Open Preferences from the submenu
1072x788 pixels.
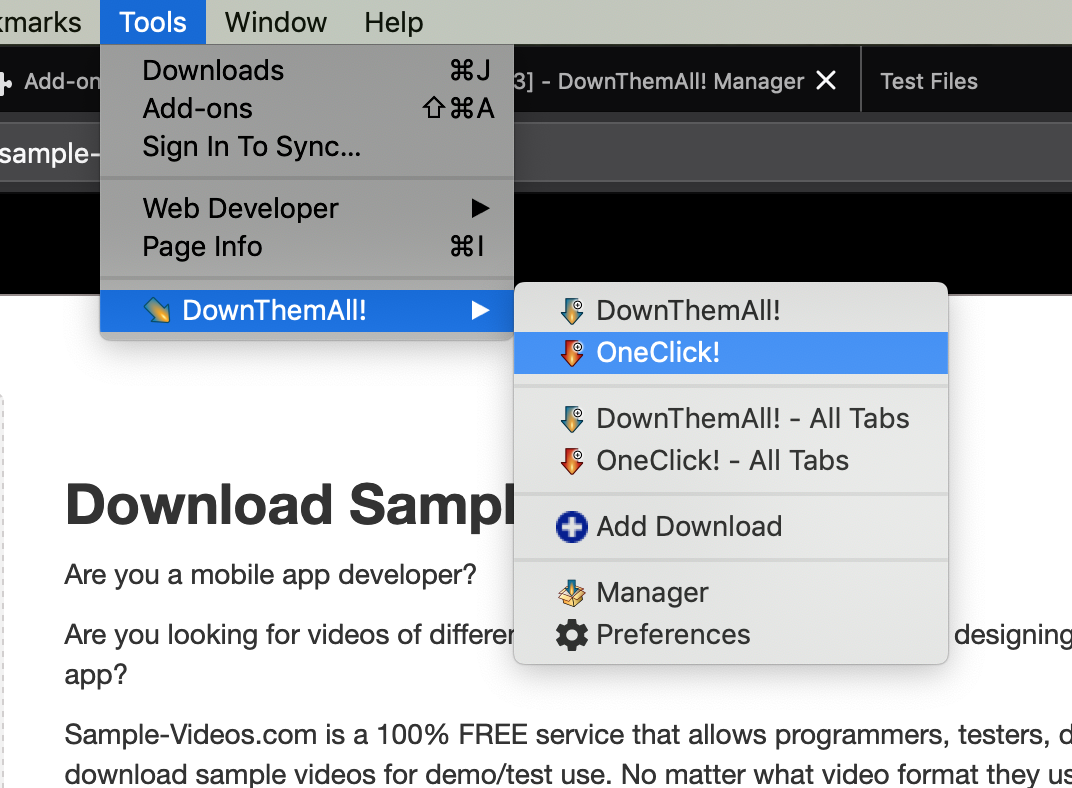point(730,635)
